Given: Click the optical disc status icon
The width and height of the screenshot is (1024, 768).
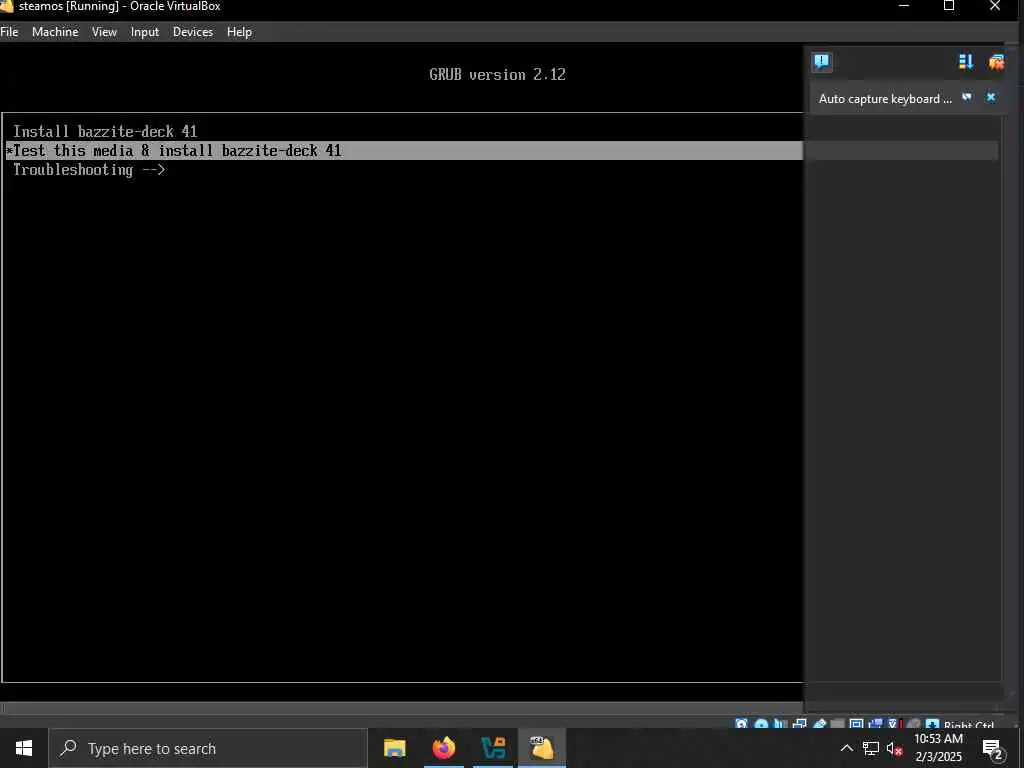Looking at the screenshot, I should pos(761,724).
